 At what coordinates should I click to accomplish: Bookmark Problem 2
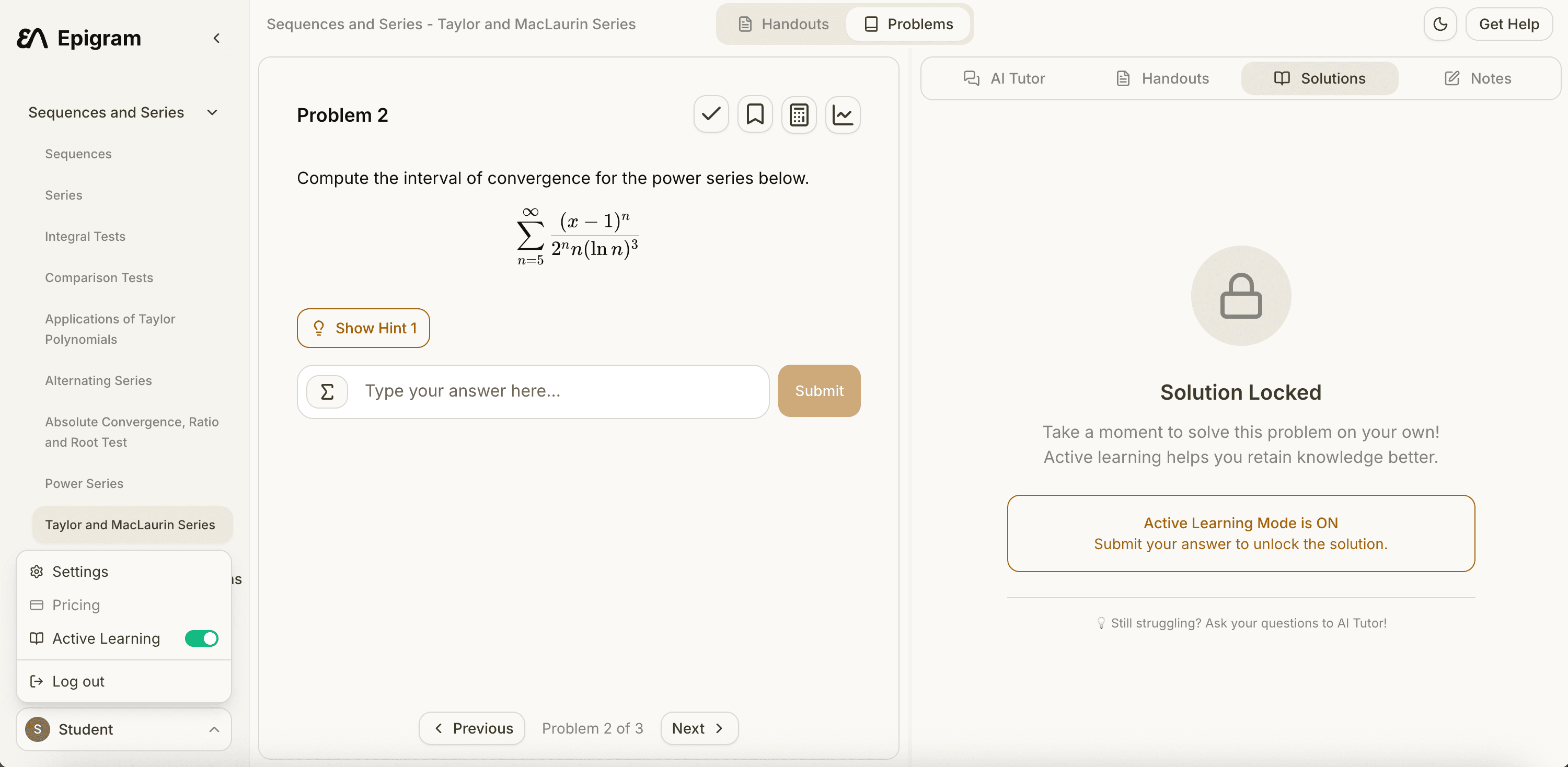(x=754, y=114)
